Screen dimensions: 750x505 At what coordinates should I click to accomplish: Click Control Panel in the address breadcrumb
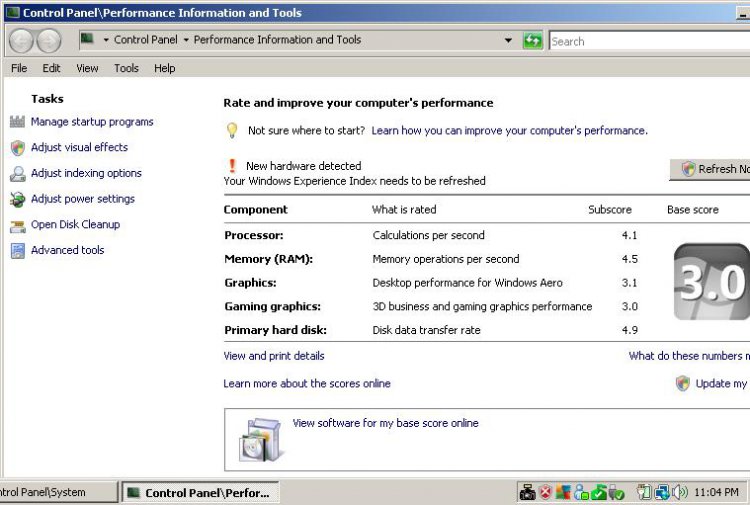145,40
